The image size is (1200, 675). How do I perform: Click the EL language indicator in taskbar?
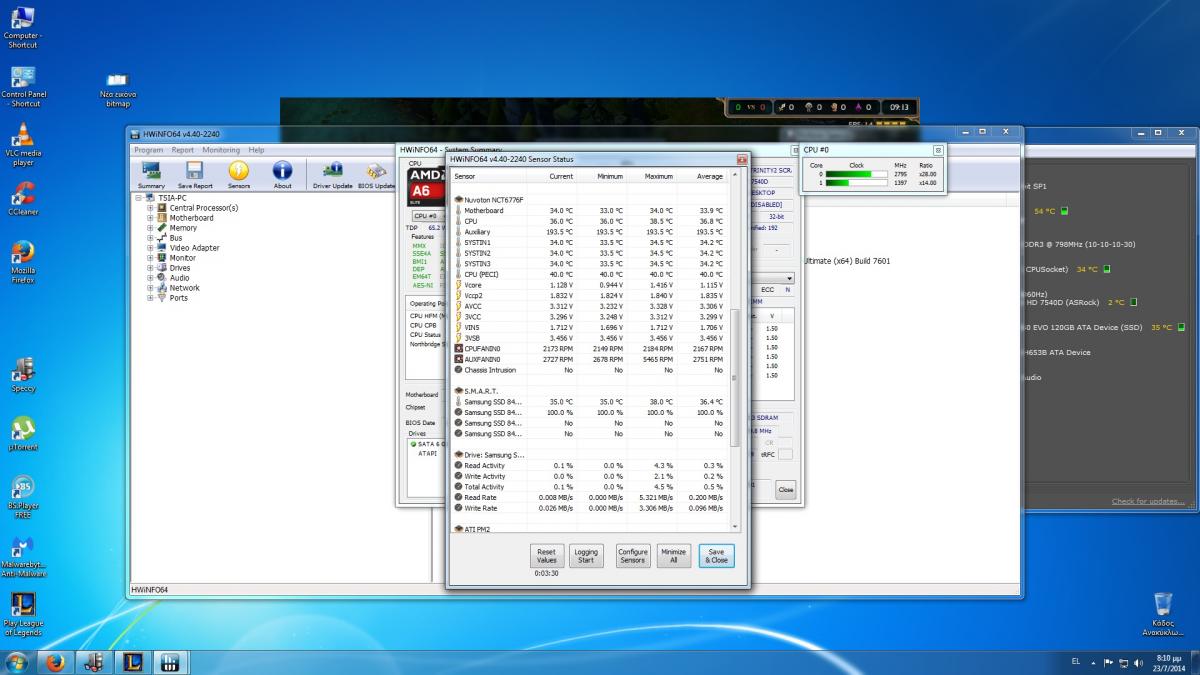tap(1076, 662)
